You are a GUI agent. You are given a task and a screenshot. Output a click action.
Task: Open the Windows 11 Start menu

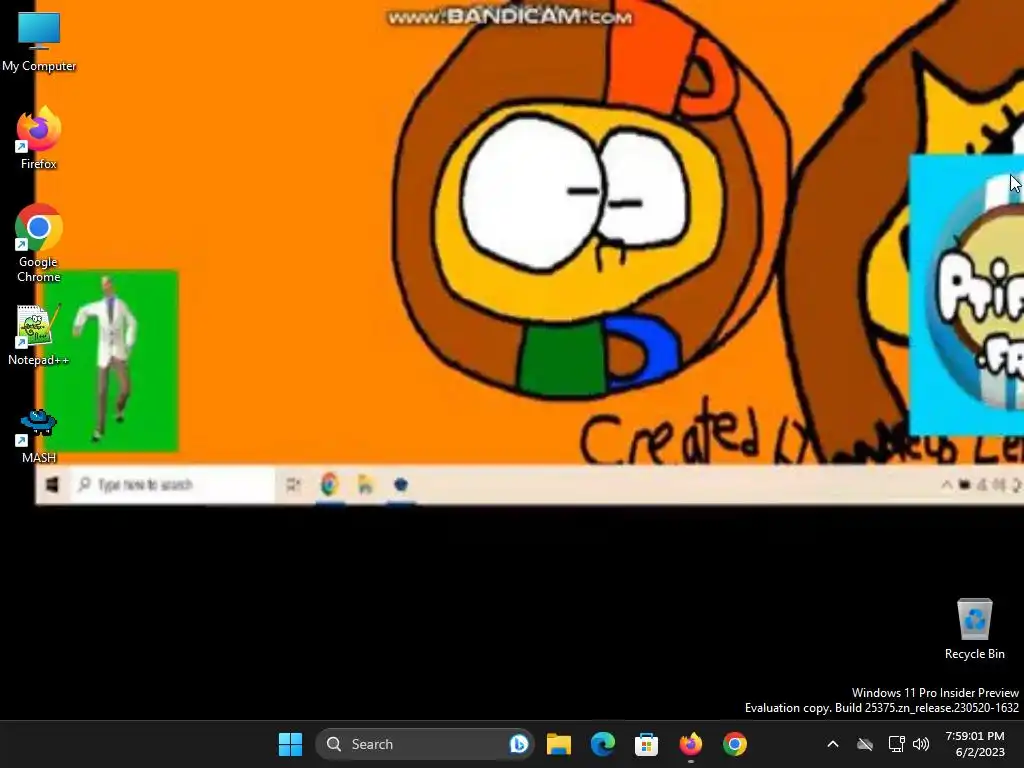pyautogui.click(x=290, y=744)
